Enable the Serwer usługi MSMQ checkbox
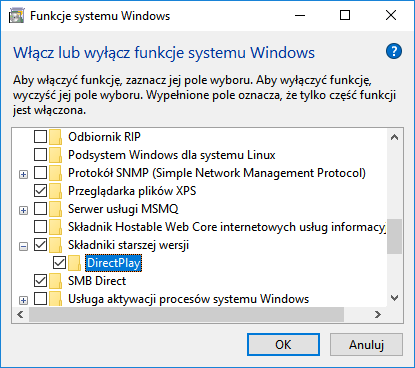 pyautogui.click(x=40, y=209)
